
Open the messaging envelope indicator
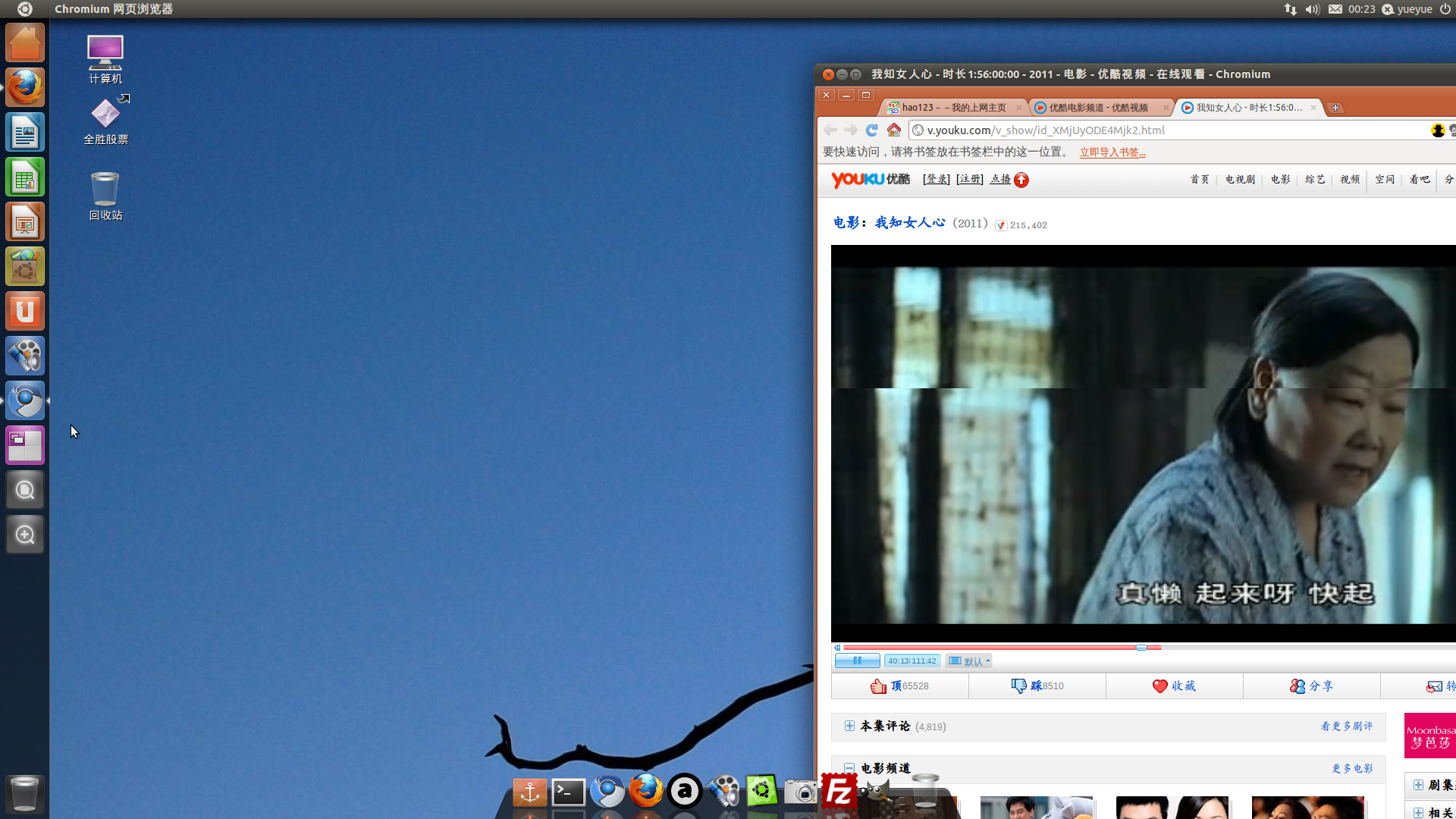pyautogui.click(x=1335, y=9)
